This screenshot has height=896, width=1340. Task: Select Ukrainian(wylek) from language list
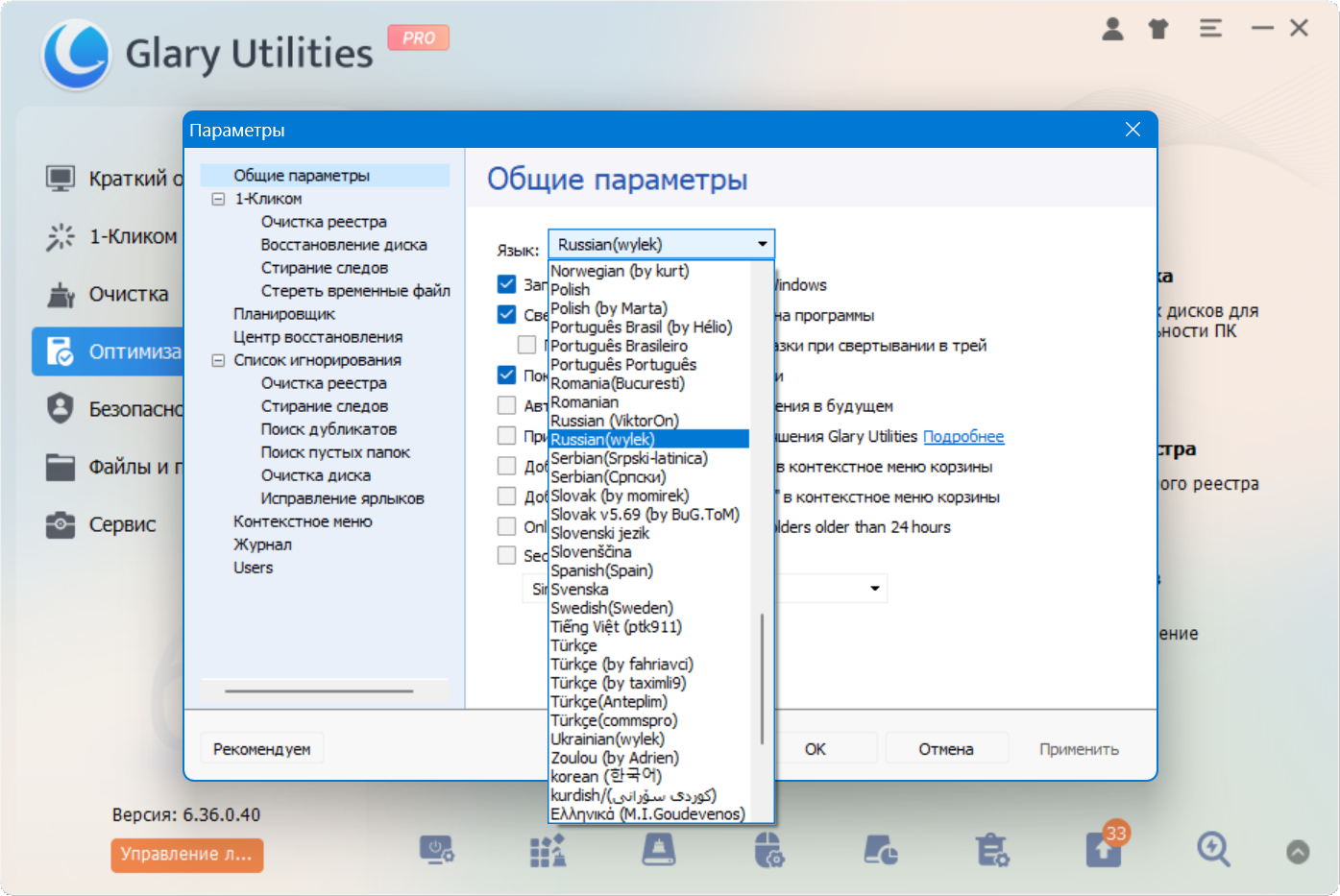pos(607,739)
